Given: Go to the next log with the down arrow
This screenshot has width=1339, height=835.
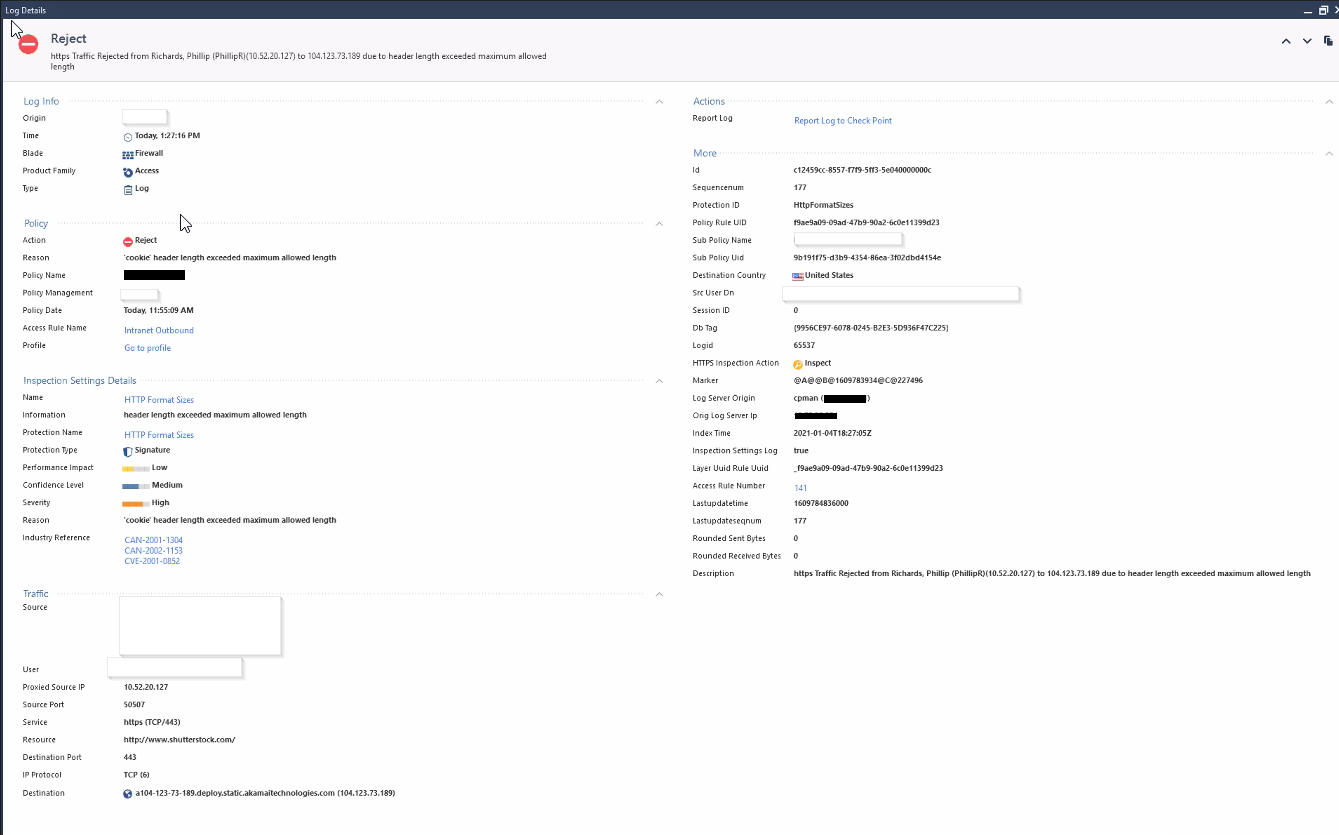Looking at the screenshot, I should click(x=1307, y=41).
